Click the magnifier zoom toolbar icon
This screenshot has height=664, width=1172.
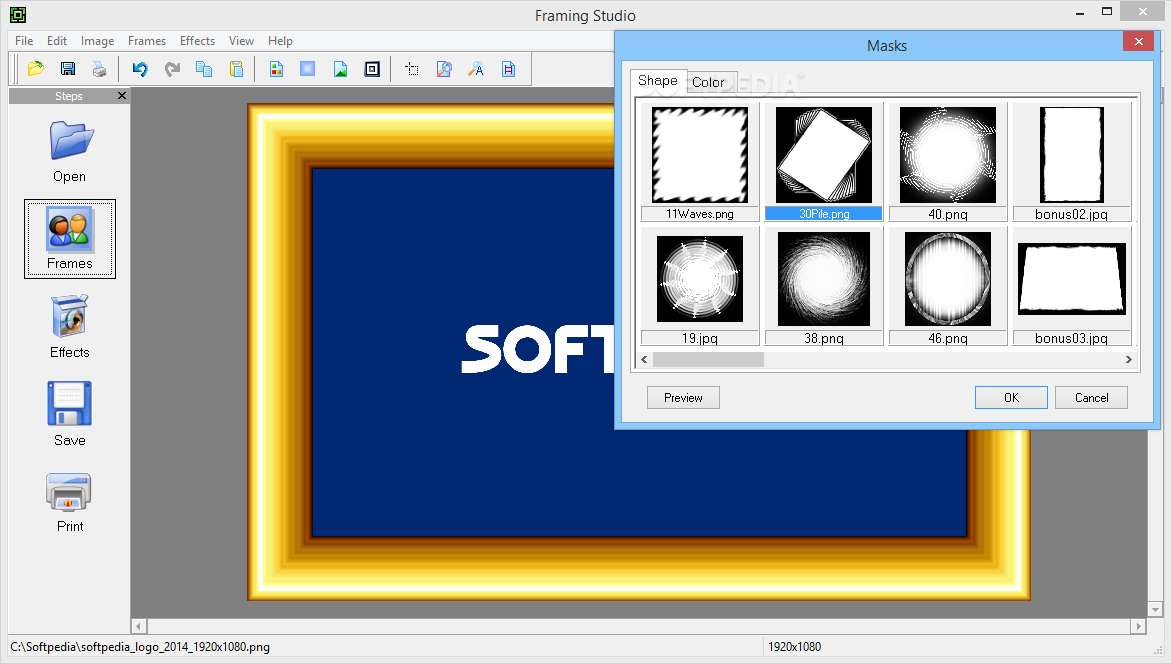pos(444,70)
